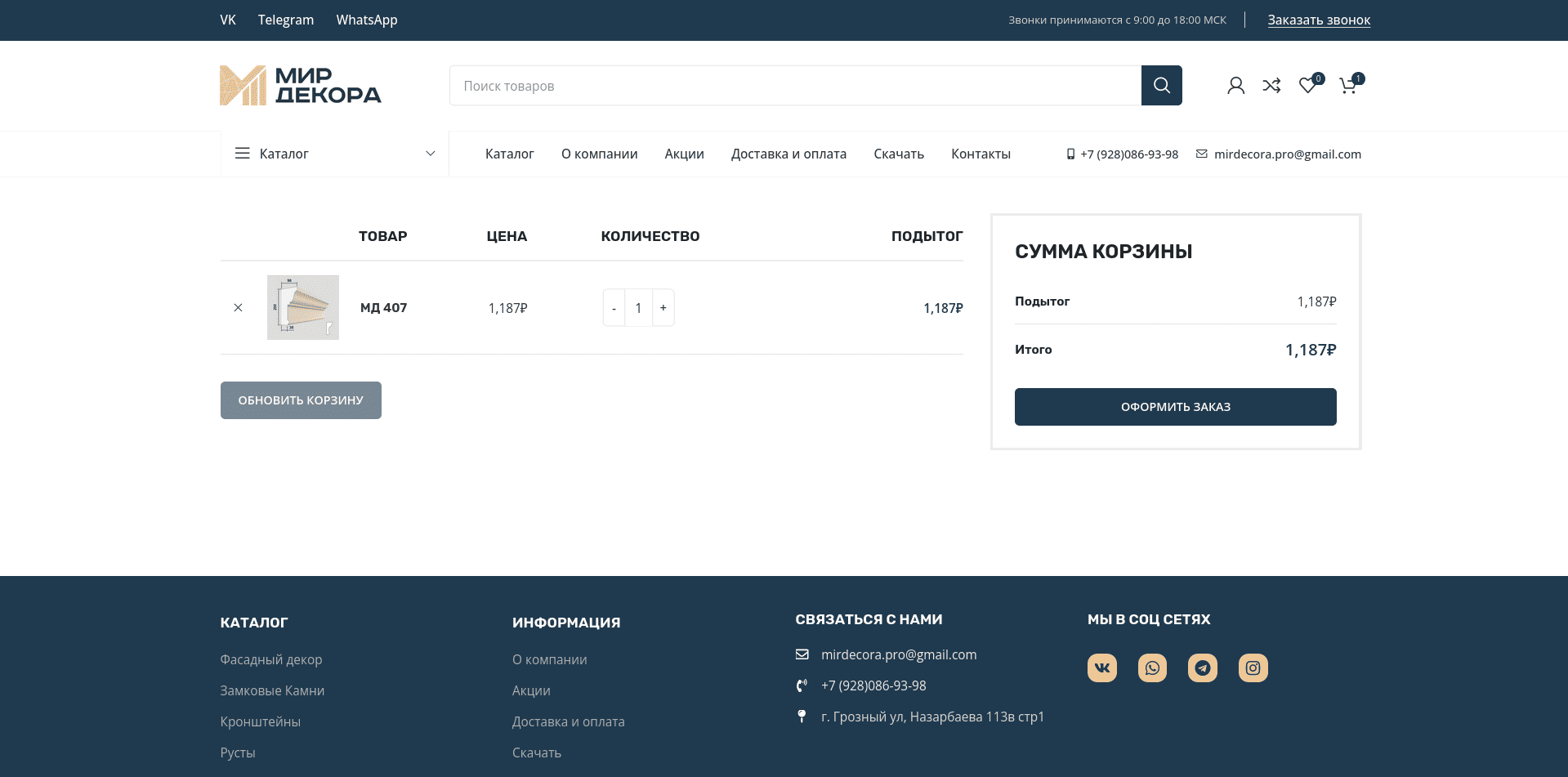Open the Telegram link in top bar
The height and width of the screenshot is (777, 1568).
(286, 20)
